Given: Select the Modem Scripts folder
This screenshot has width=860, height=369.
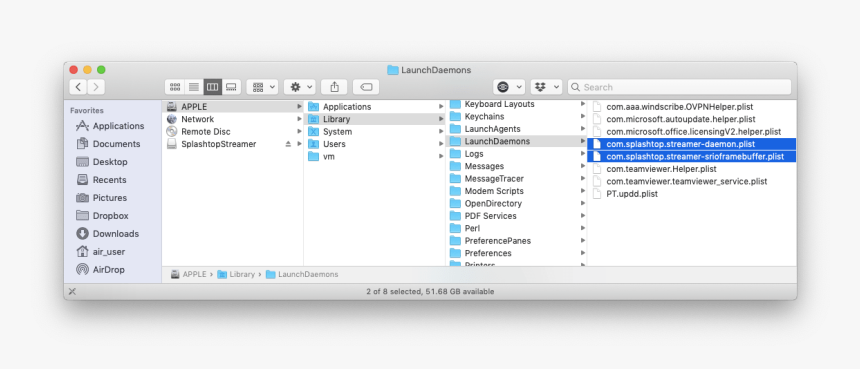Looking at the screenshot, I should (x=516, y=191).
